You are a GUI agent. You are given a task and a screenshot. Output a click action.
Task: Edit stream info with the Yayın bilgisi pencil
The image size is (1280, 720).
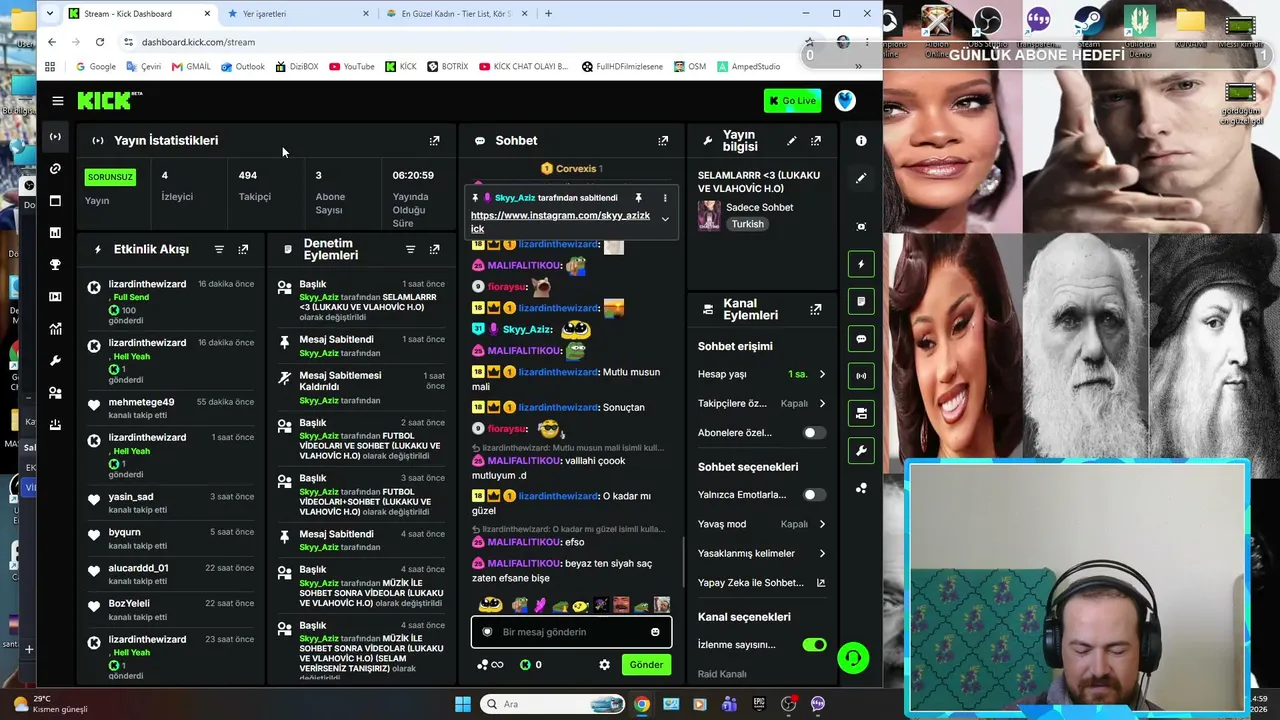(x=792, y=141)
